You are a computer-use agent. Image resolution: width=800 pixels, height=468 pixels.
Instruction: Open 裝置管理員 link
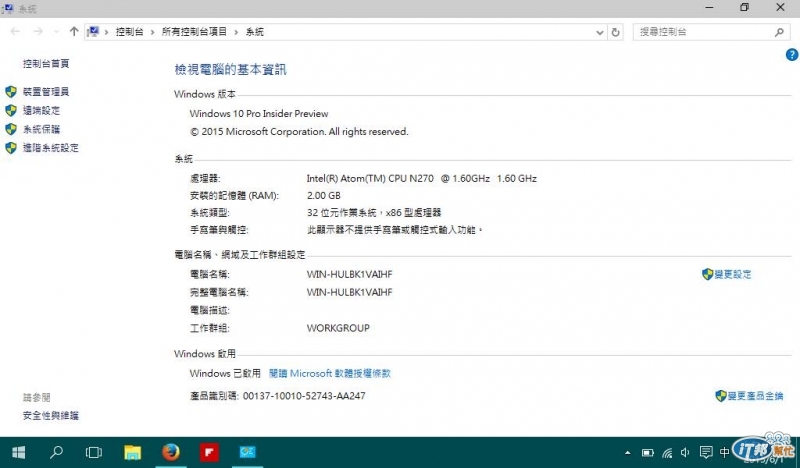[x=46, y=91]
